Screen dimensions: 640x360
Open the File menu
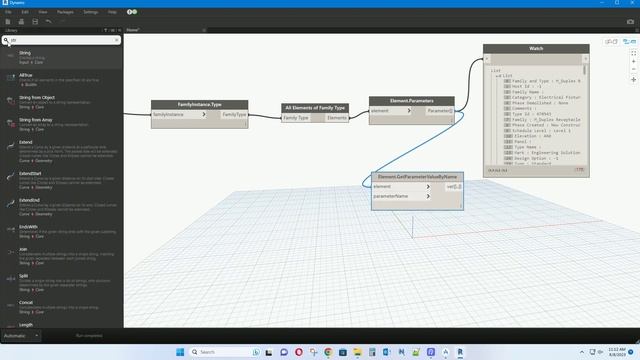[x=8, y=12]
